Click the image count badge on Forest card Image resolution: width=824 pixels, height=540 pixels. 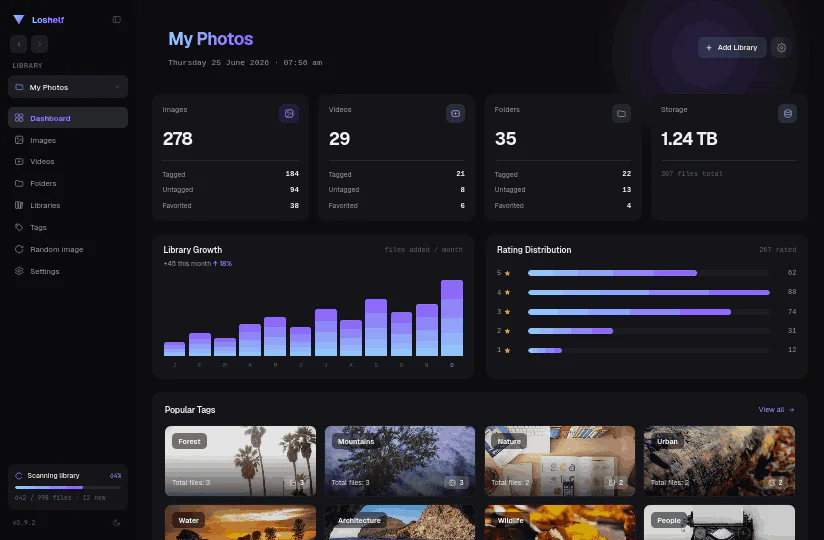click(297, 482)
